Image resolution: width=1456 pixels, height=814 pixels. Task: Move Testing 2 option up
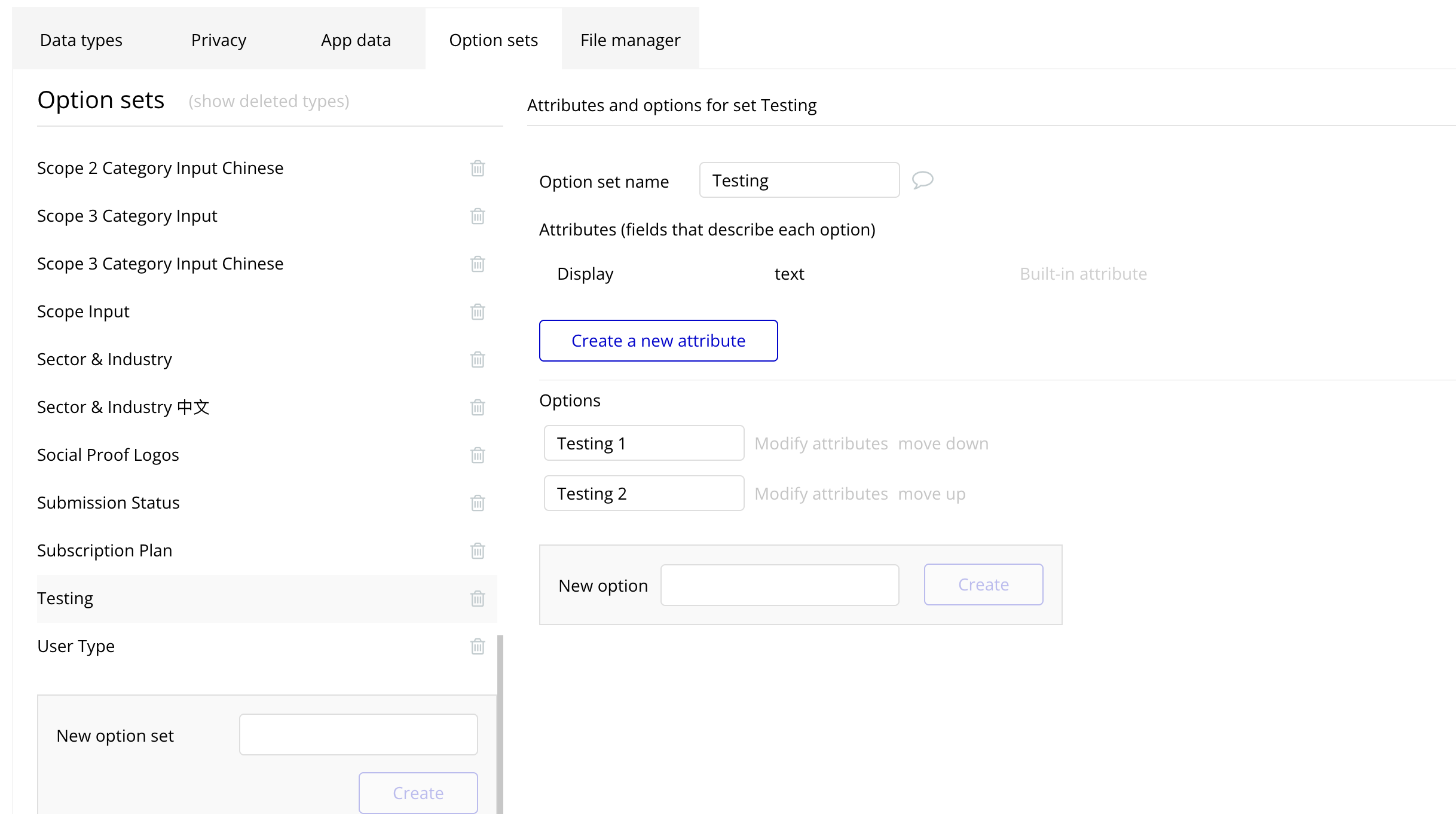(931, 494)
